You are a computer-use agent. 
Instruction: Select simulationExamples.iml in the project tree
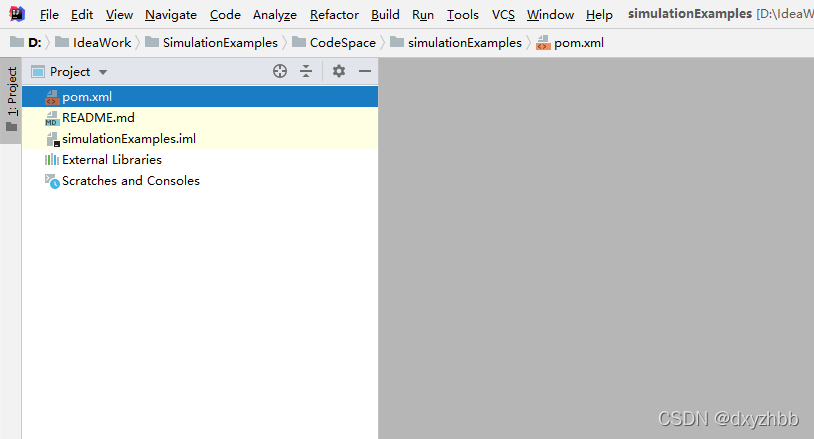tap(200, 139)
